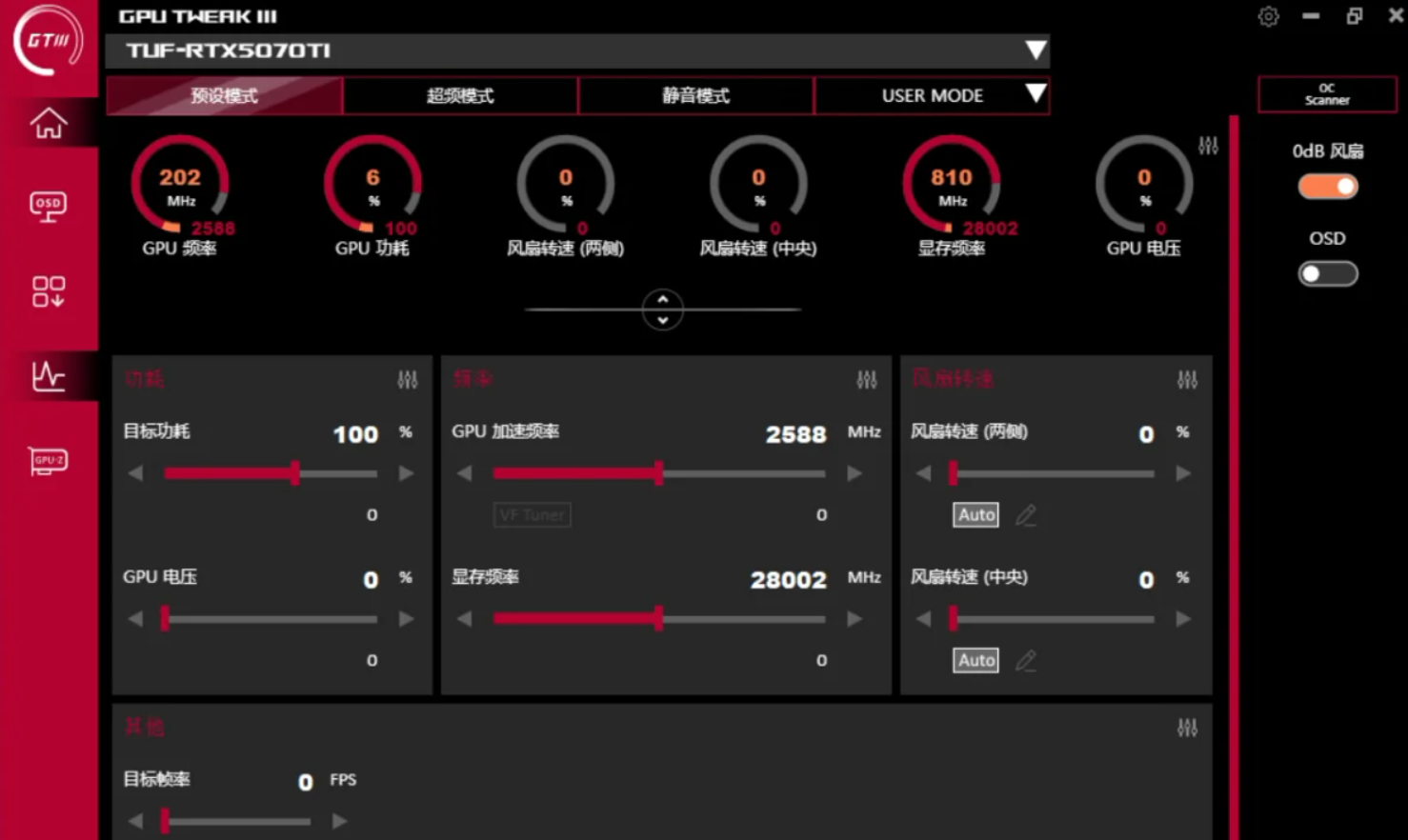Launch GPU-Z from the sidebar
1408x840 pixels.
click(x=48, y=461)
